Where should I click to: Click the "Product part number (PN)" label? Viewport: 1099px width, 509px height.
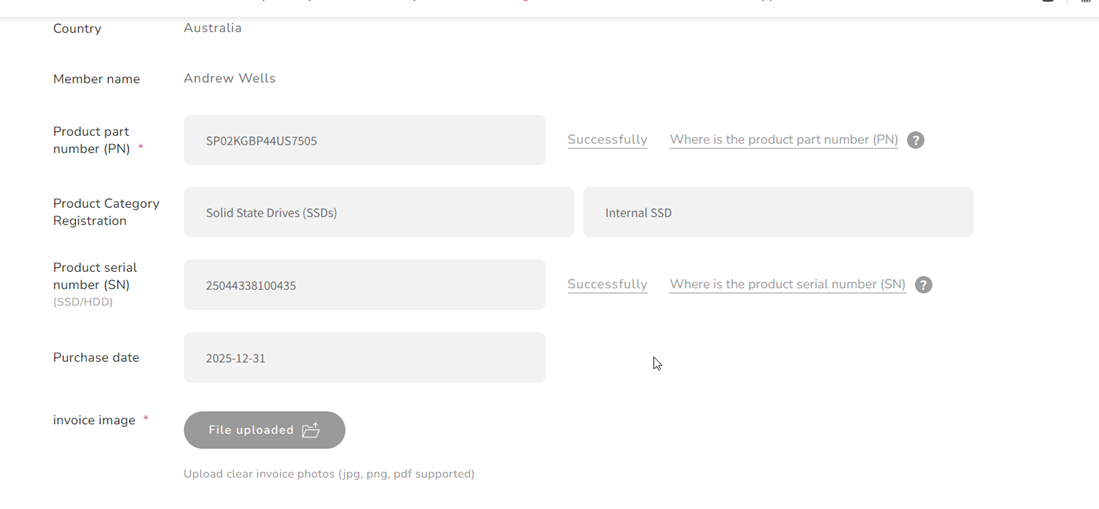(x=91, y=140)
